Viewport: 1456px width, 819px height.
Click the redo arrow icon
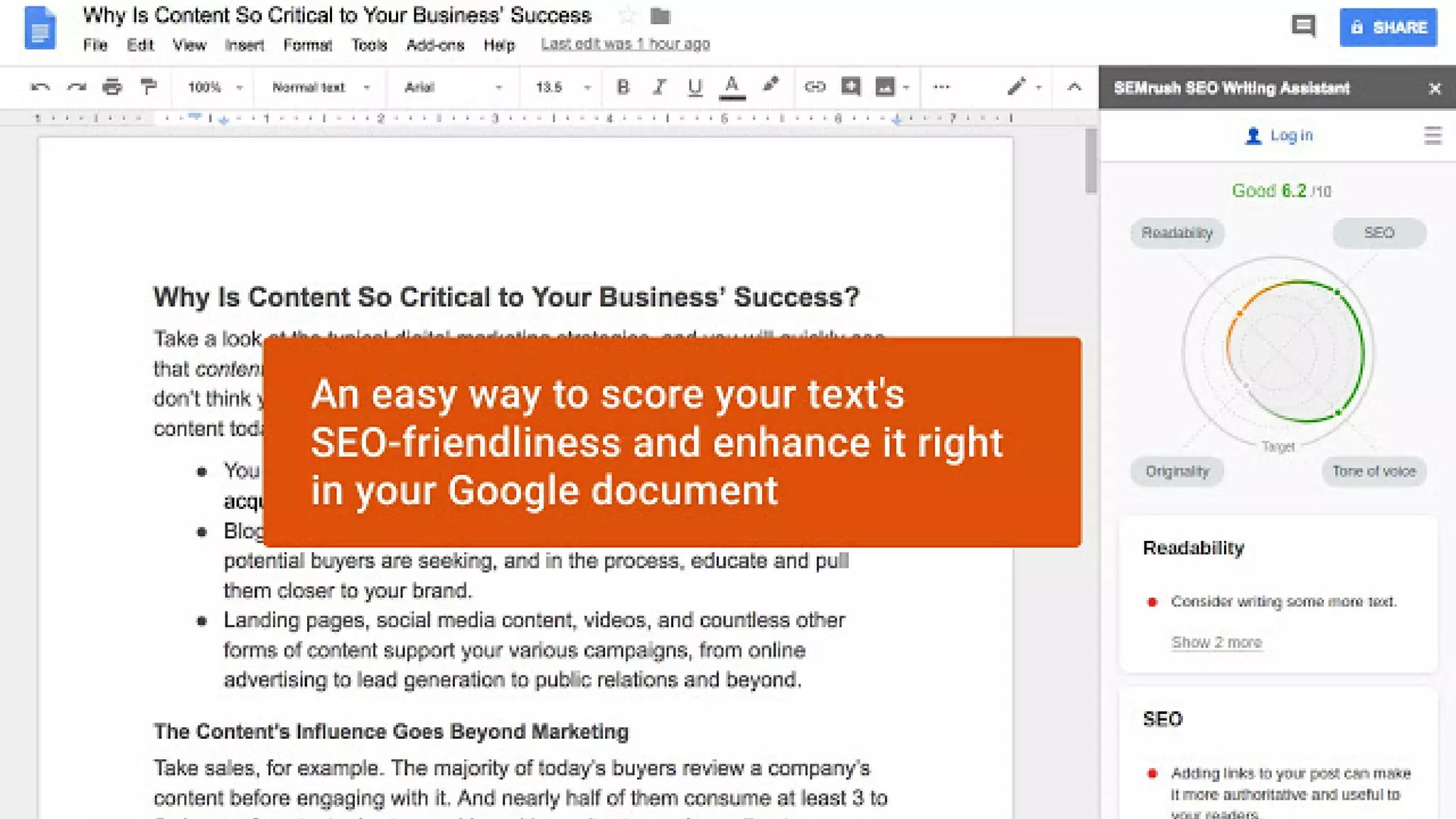(77, 87)
